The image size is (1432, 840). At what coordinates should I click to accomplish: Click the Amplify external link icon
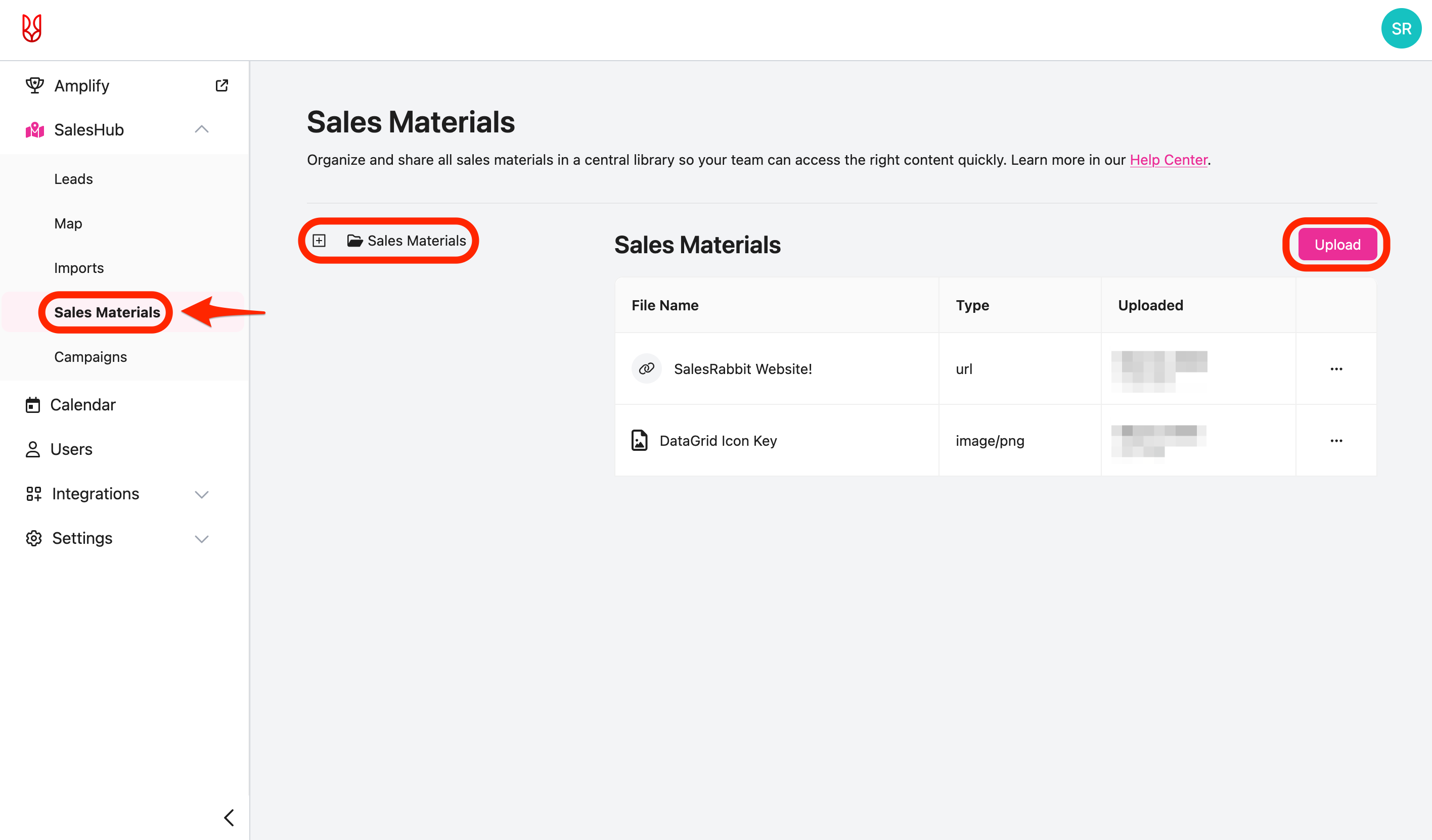221,86
